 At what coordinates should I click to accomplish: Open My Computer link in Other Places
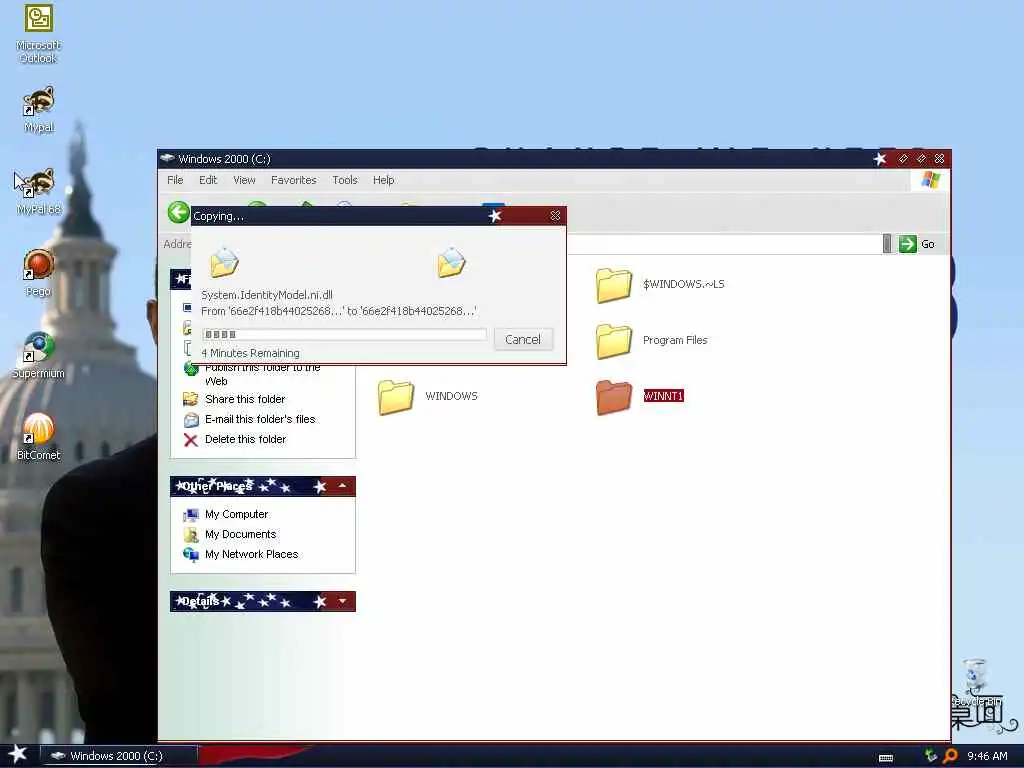click(236, 515)
